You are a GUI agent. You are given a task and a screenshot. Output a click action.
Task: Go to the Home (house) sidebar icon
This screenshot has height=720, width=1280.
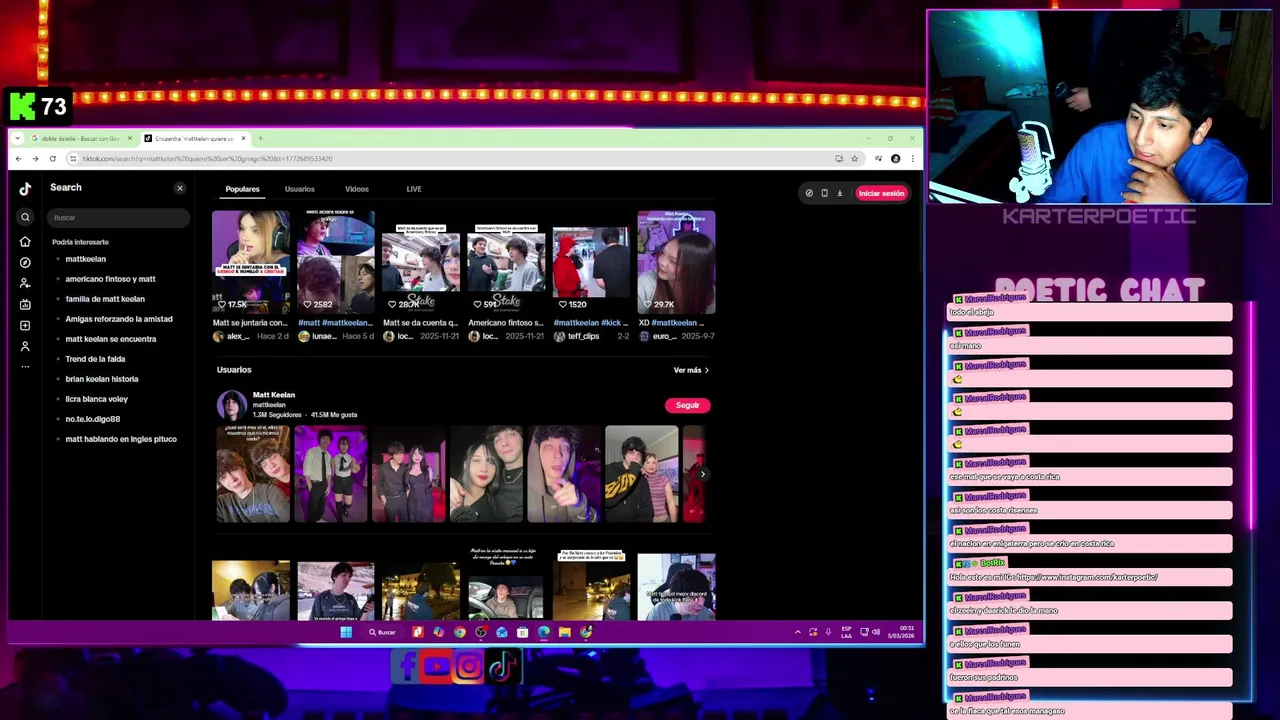click(x=25, y=242)
